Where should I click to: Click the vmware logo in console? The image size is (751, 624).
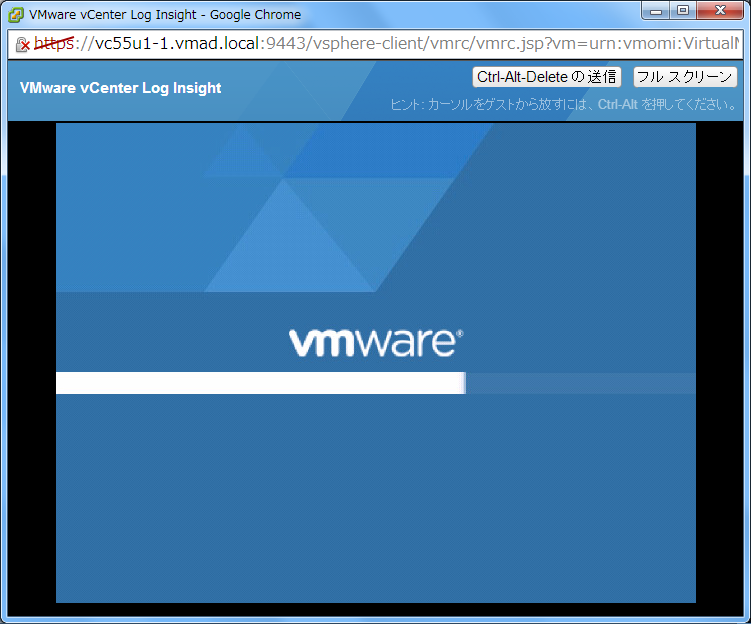(x=376, y=342)
